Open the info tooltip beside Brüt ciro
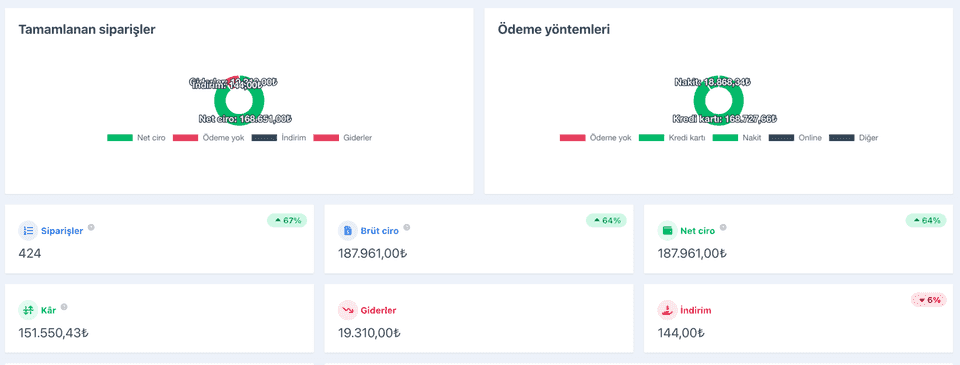The height and width of the screenshot is (365, 960). click(407, 227)
